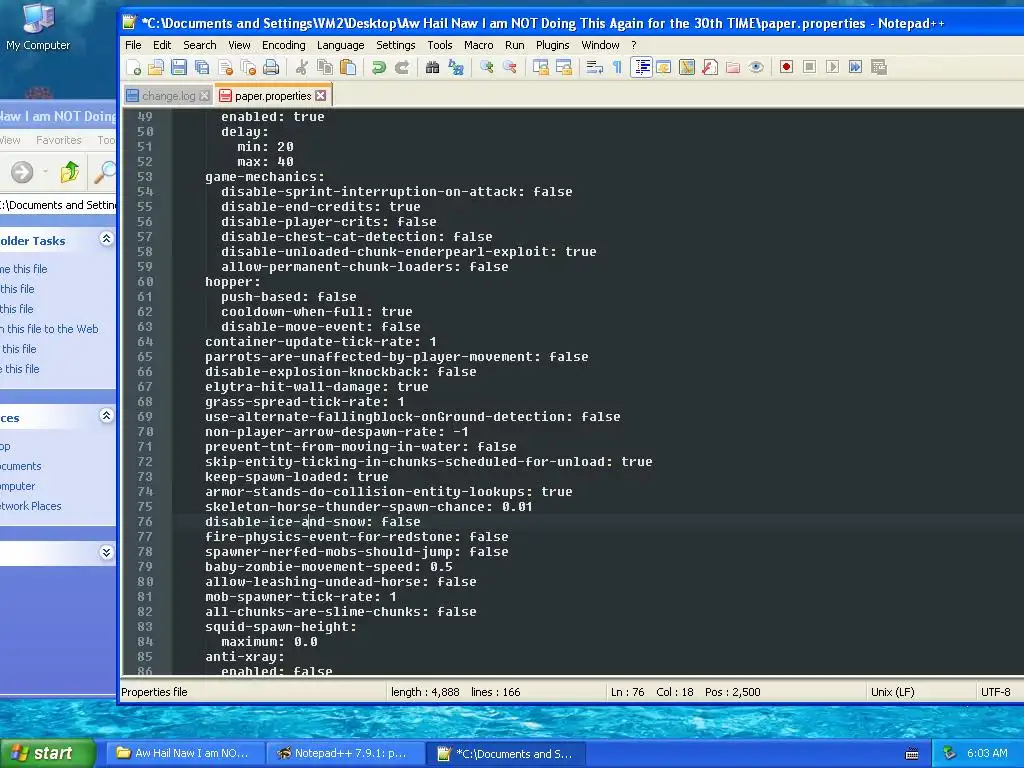Viewport: 1024px width, 768px height.
Task: Click the Close All toolbar icon
Action: click(x=248, y=67)
